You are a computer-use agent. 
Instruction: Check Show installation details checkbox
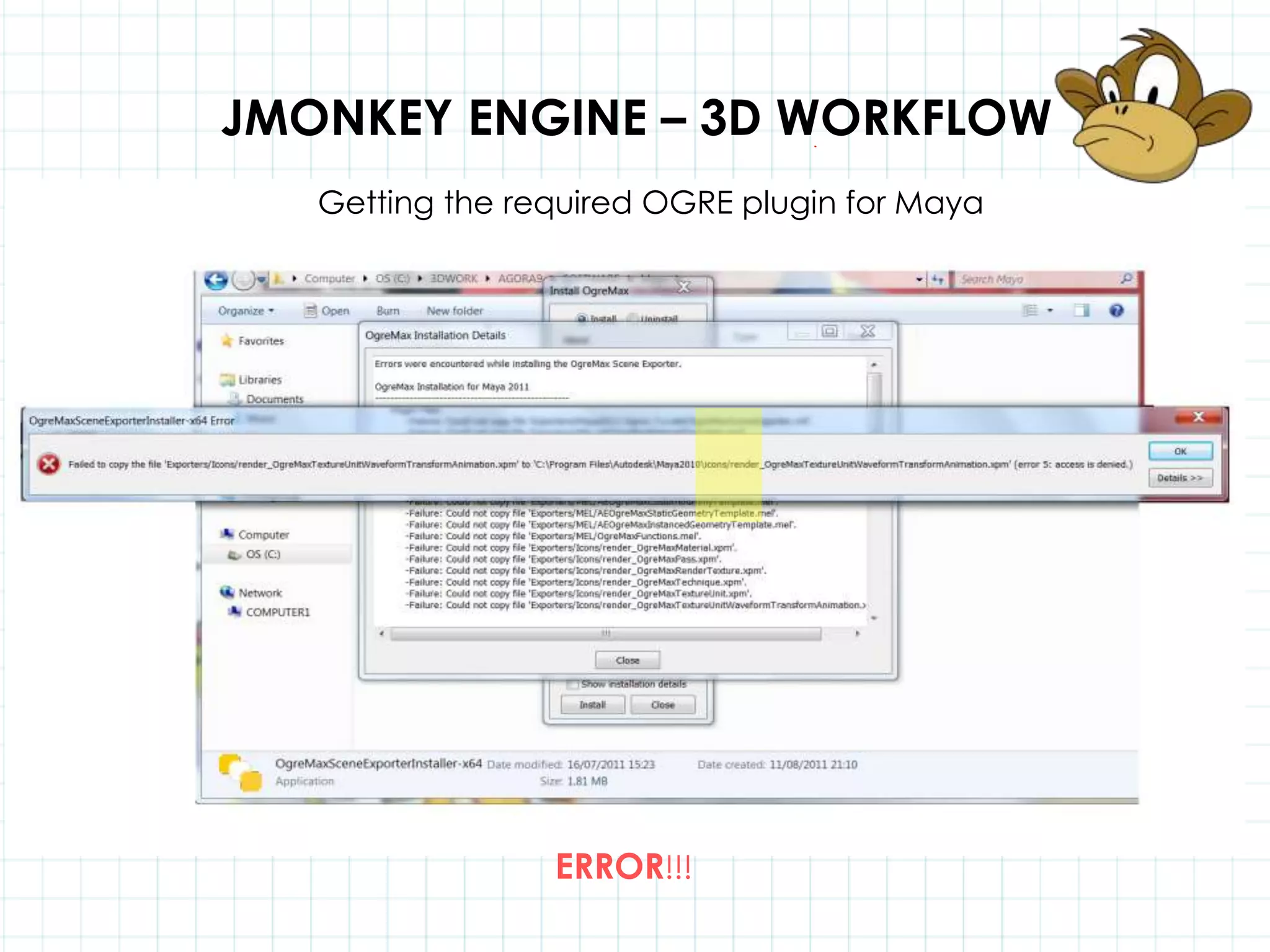[x=573, y=684]
